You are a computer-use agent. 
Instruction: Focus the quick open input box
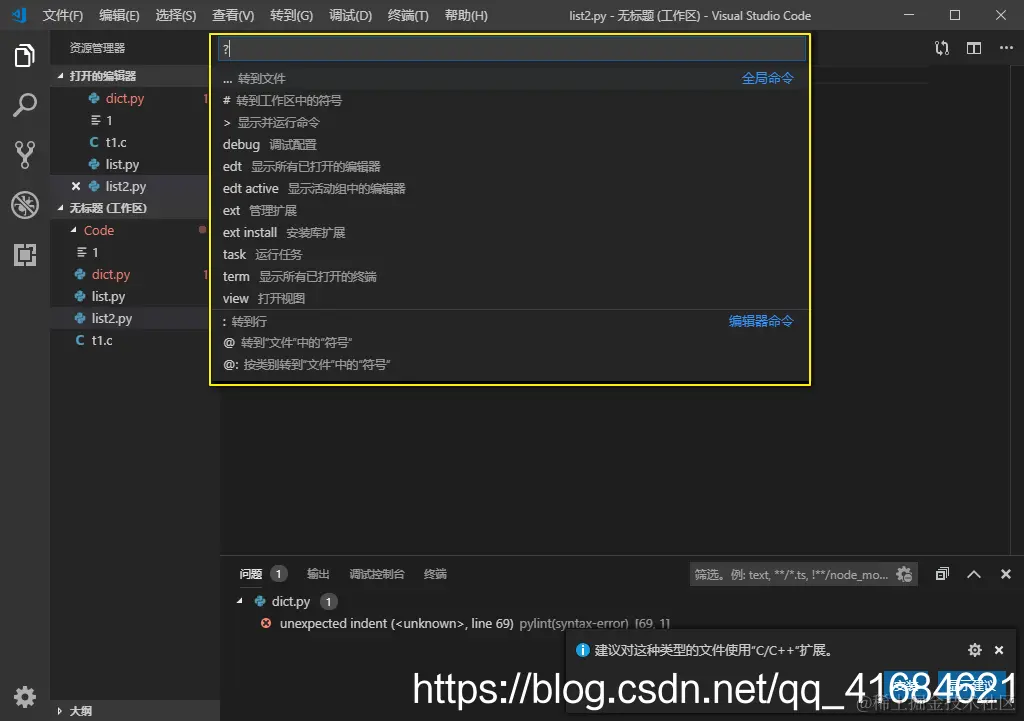(511, 48)
